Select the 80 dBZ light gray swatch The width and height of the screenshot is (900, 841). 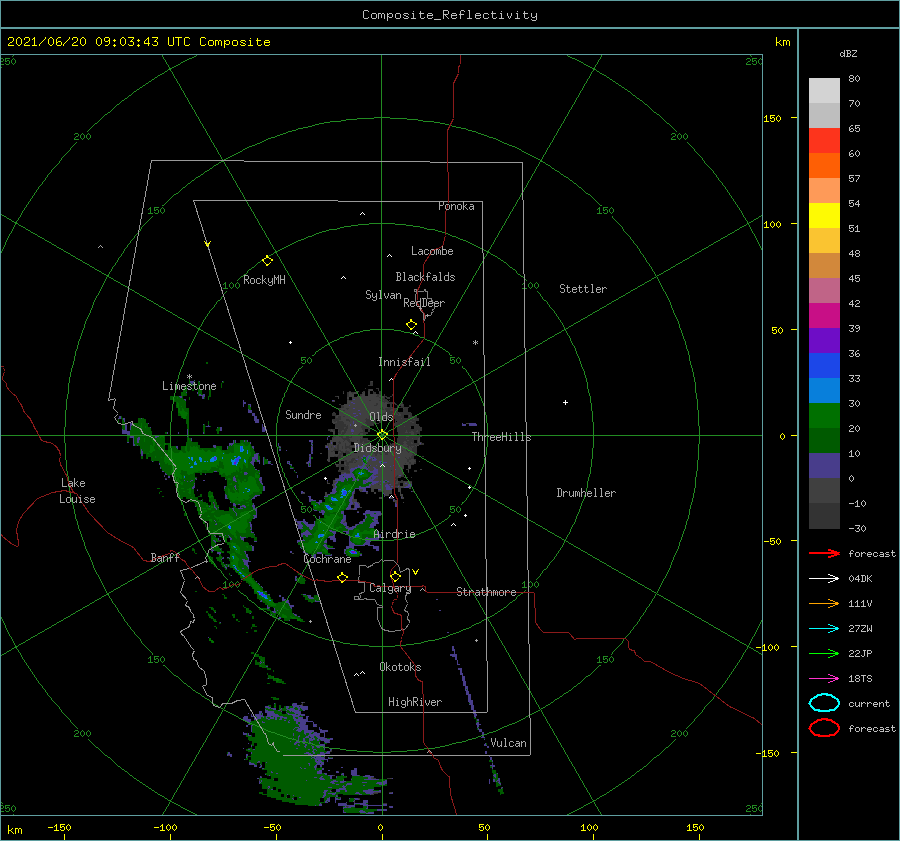tap(824, 91)
